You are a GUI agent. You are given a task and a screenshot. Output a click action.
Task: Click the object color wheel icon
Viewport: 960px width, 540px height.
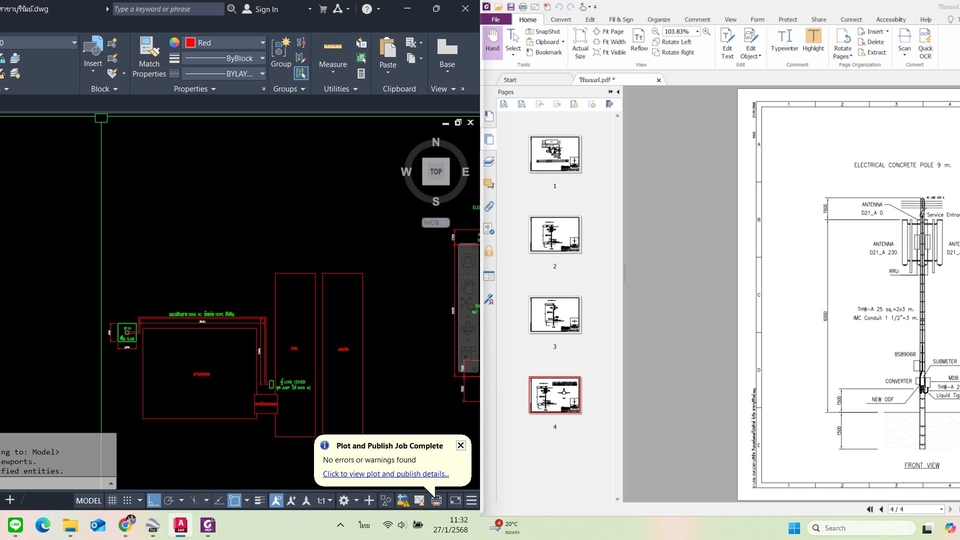[x=174, y=43]
